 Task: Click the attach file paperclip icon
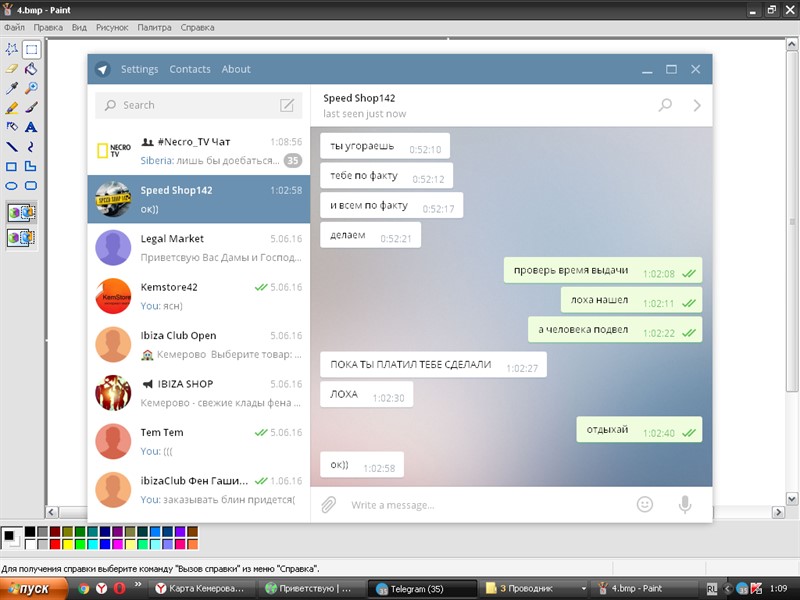click(x=329, y=505)
